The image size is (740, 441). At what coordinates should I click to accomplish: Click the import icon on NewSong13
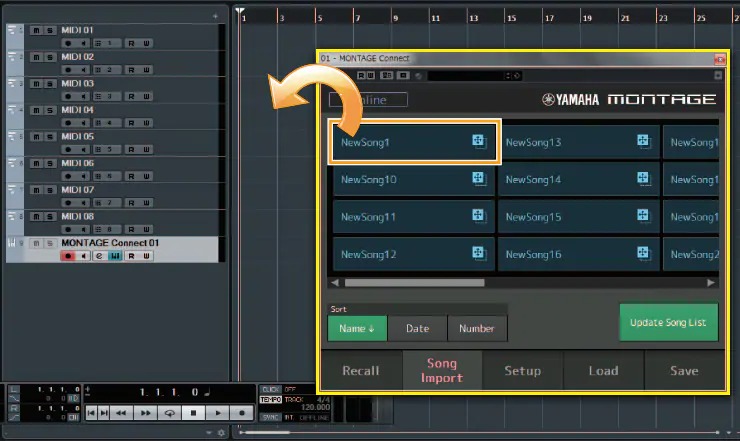pos(644,141)
